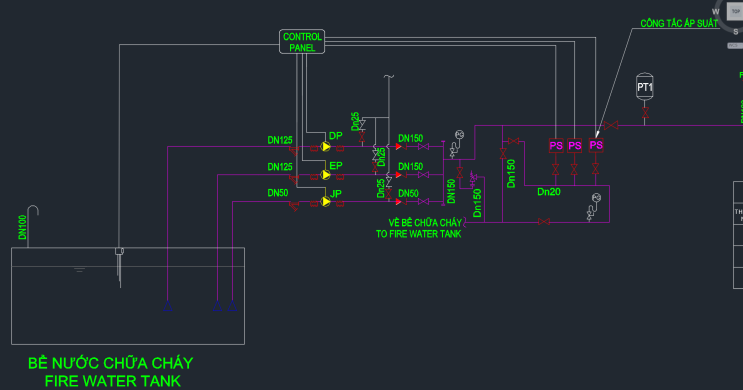Select the DN150 label after the EP pump
743x390 pixels.
(410, 167)
